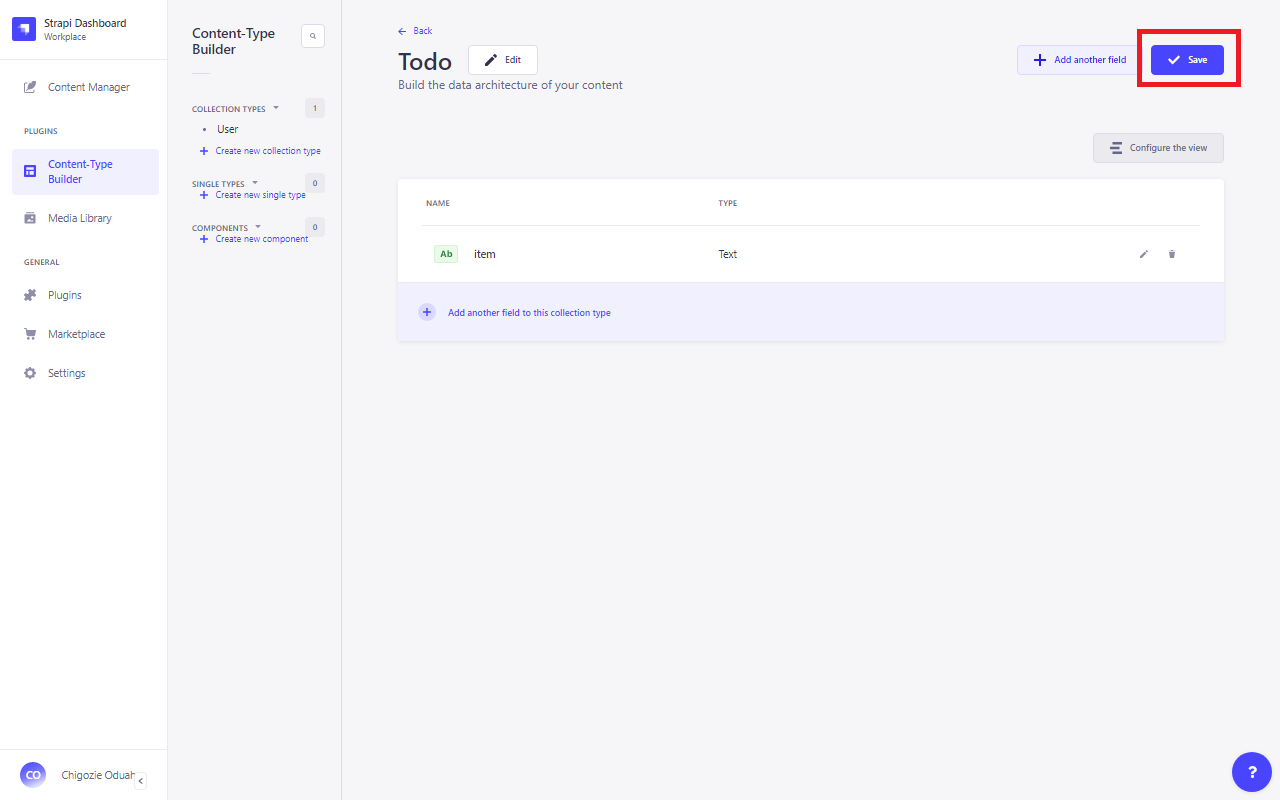Select the User collection type
Screen dimensions: 1280x800
(228, 129)
